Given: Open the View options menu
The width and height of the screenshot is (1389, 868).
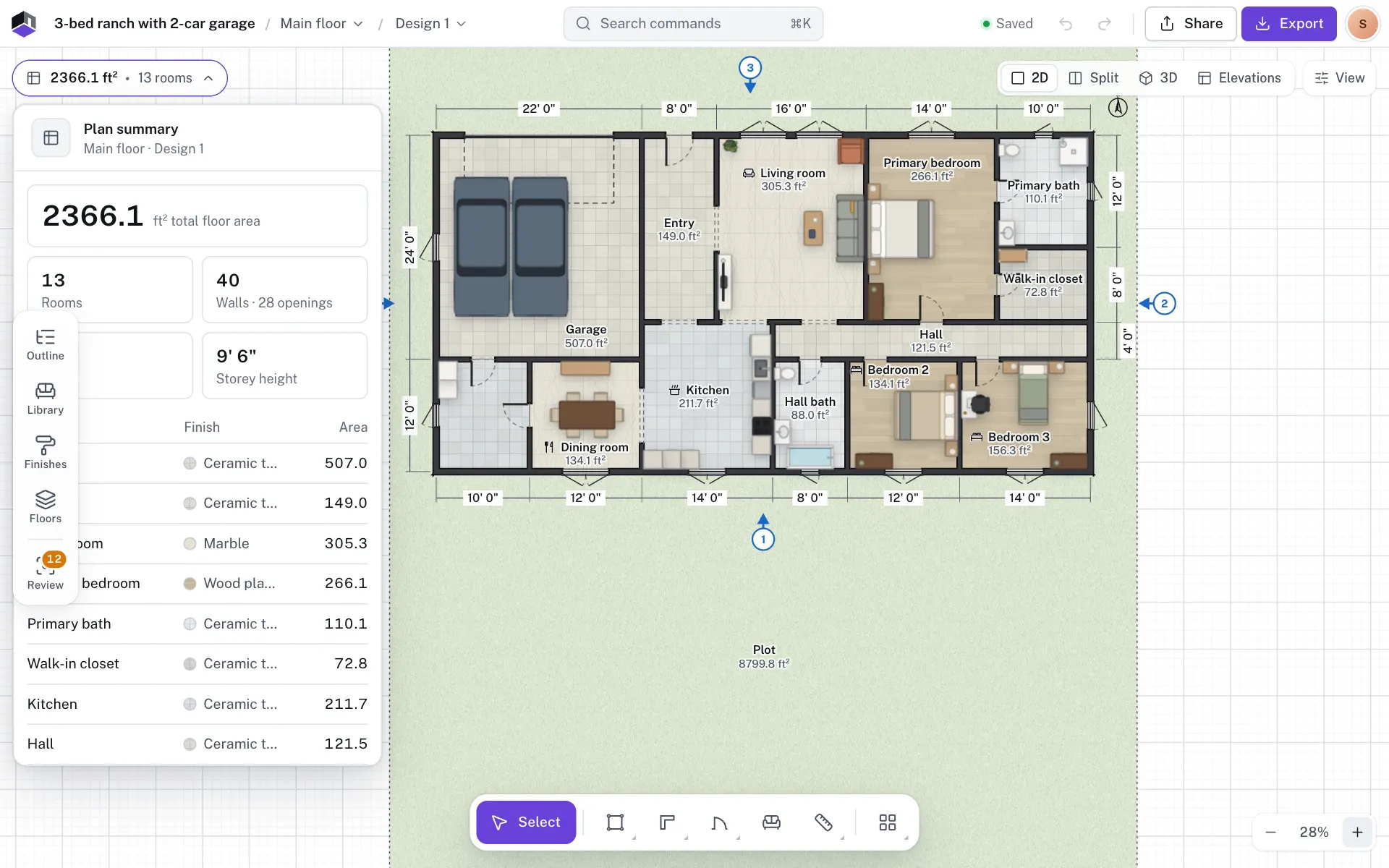Looking at the screenshot, I should click(1339, 78).
